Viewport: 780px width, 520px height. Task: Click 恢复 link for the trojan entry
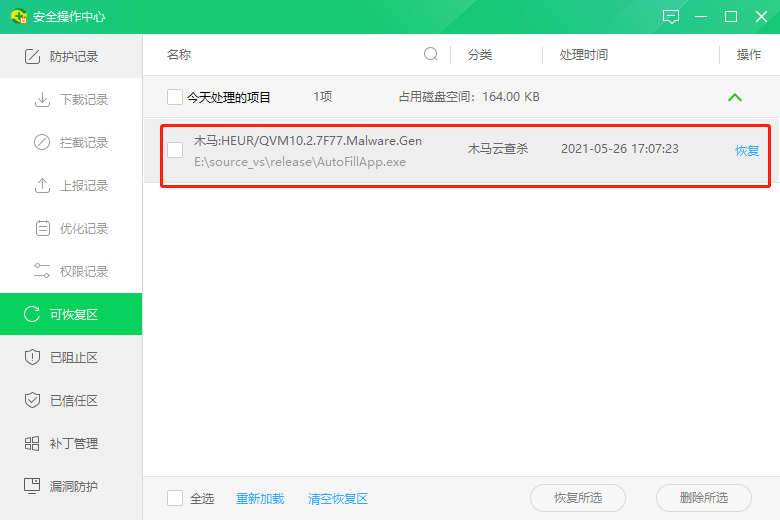click(x=747, y=150)
